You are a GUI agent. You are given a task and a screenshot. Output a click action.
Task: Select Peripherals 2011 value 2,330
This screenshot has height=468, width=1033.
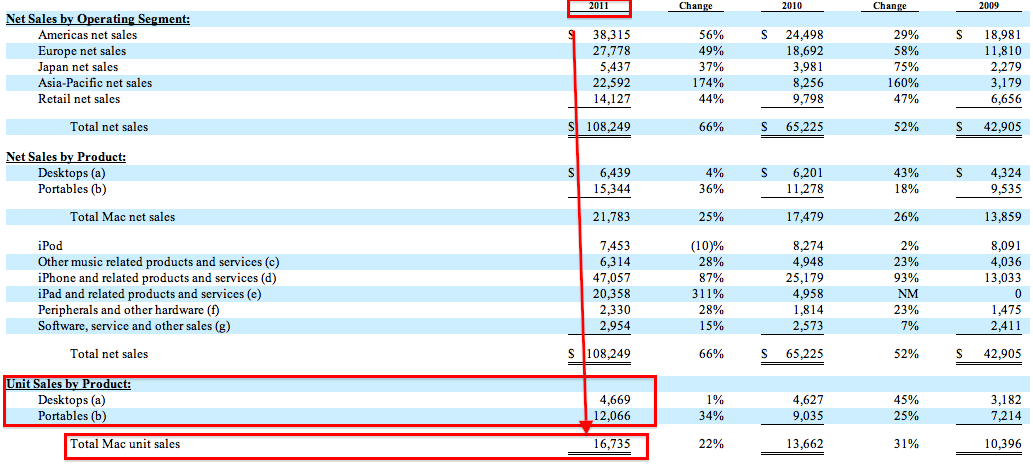pyautogui.click(x=615, y=310)
